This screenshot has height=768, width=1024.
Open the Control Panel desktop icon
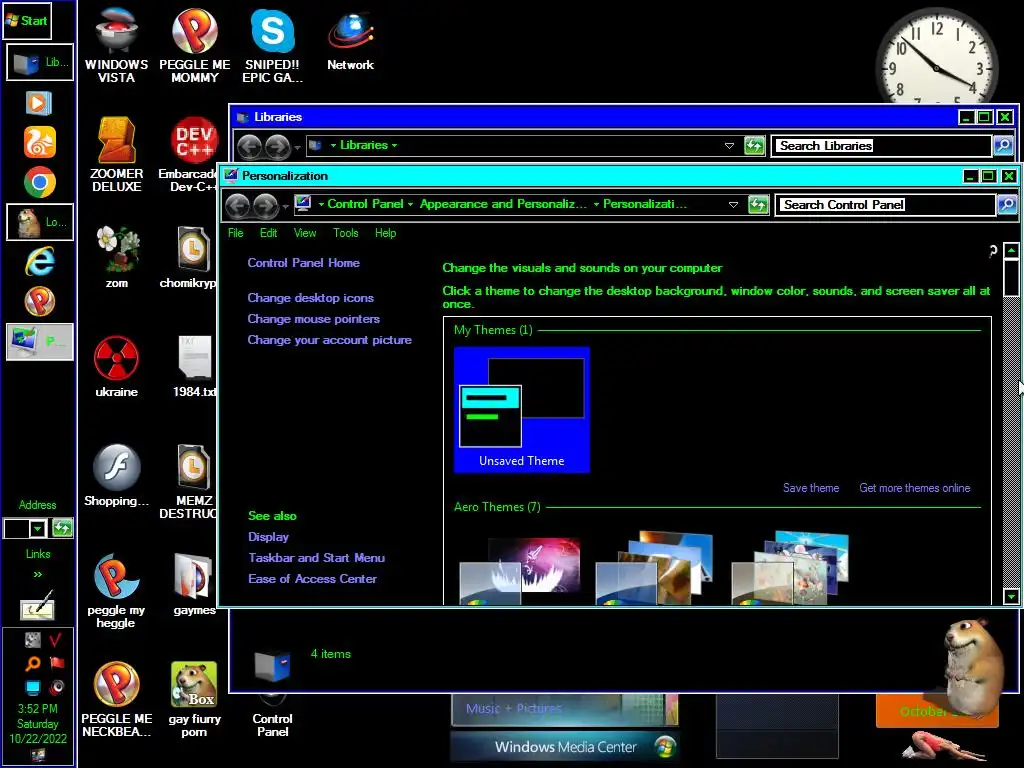272,718
